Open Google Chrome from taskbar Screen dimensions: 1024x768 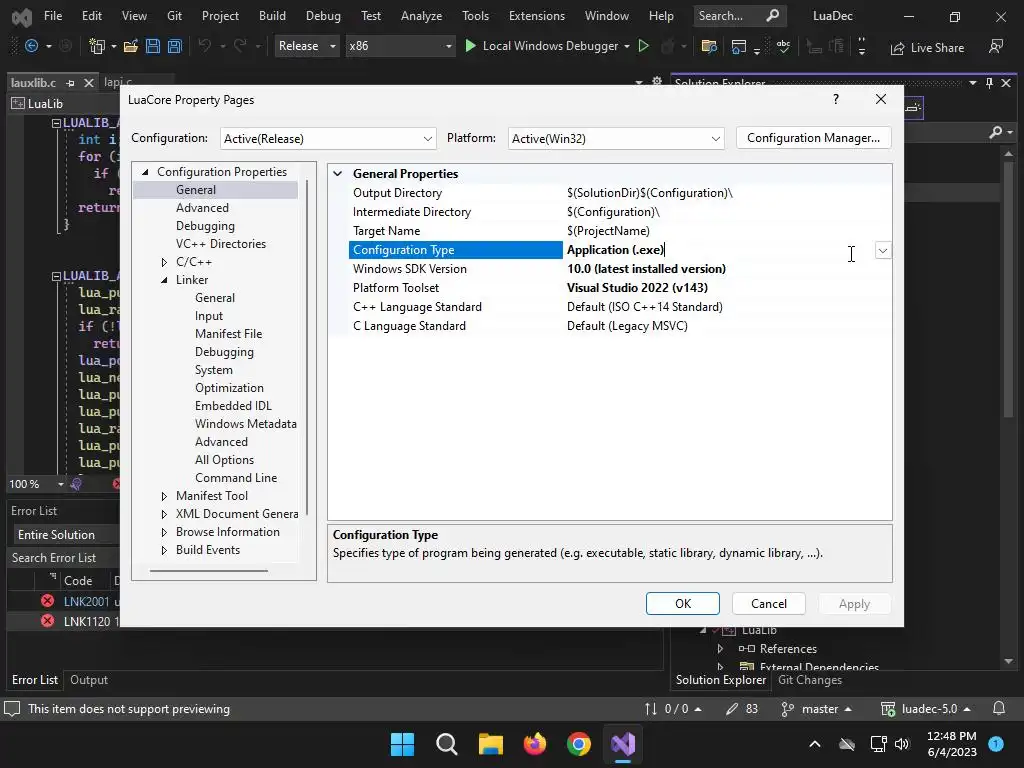[x=579, y=744]
